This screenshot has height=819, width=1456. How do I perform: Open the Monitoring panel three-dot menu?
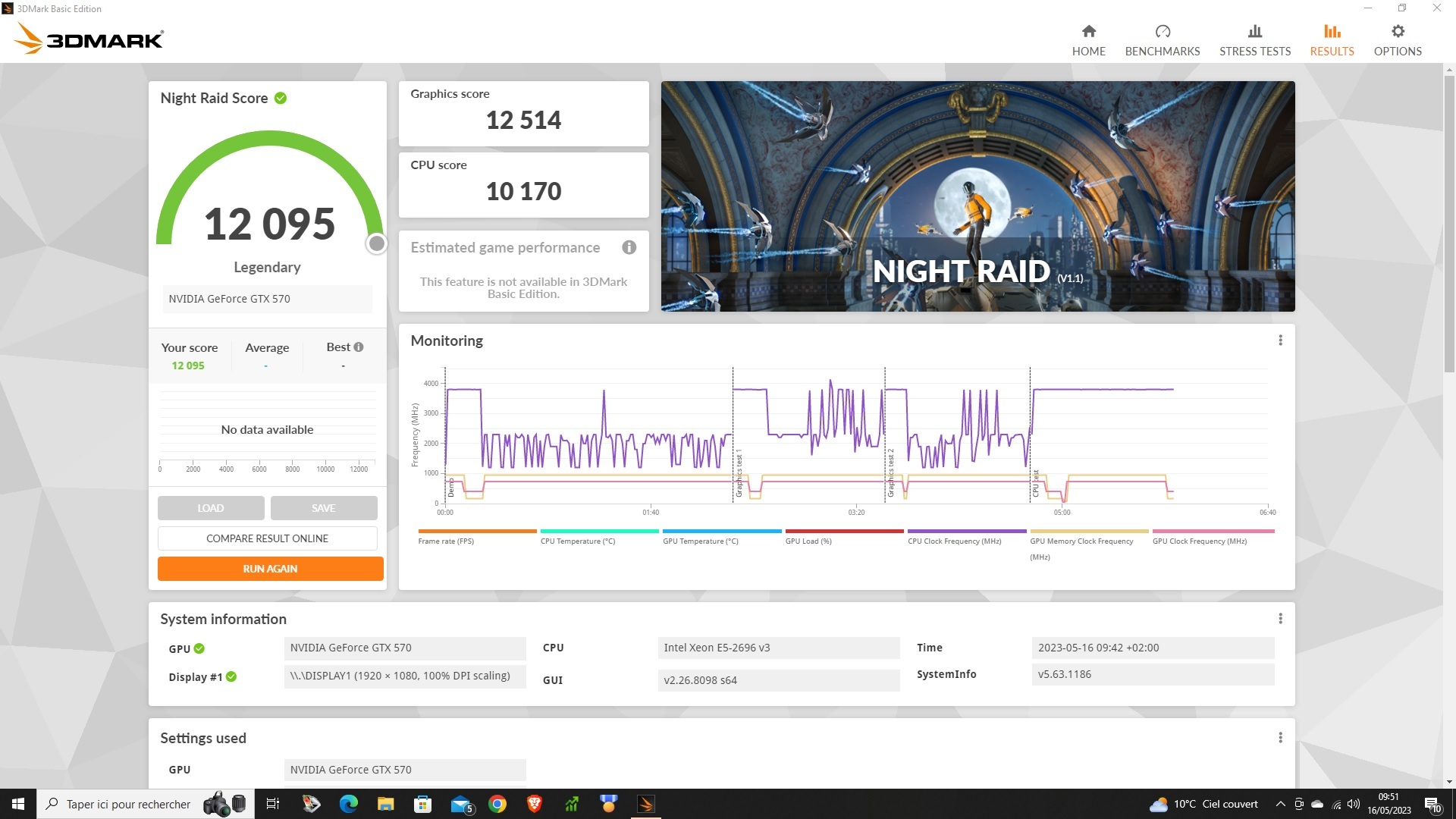point(1280,340)
